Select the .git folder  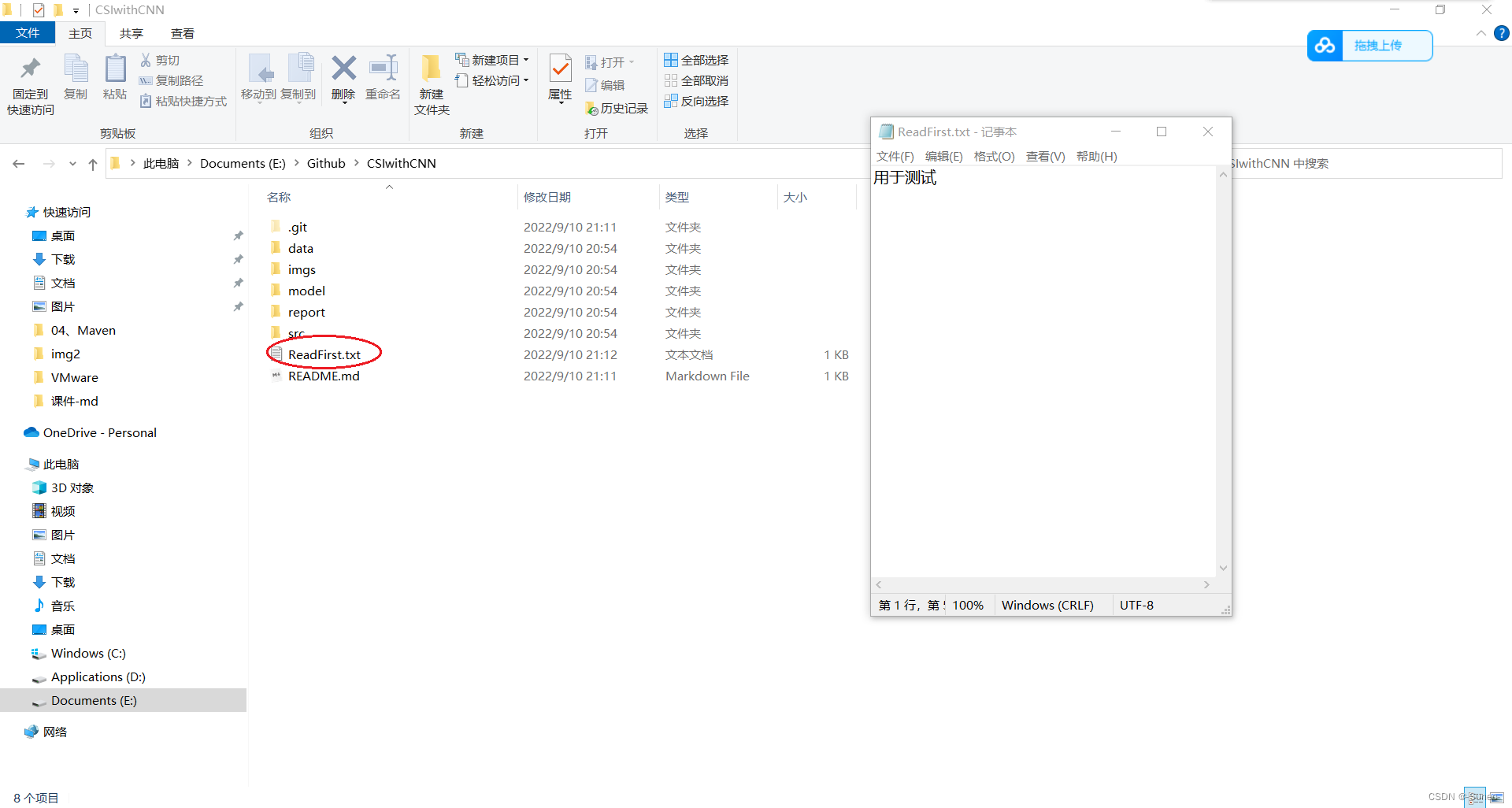click(x=298, y=227)
